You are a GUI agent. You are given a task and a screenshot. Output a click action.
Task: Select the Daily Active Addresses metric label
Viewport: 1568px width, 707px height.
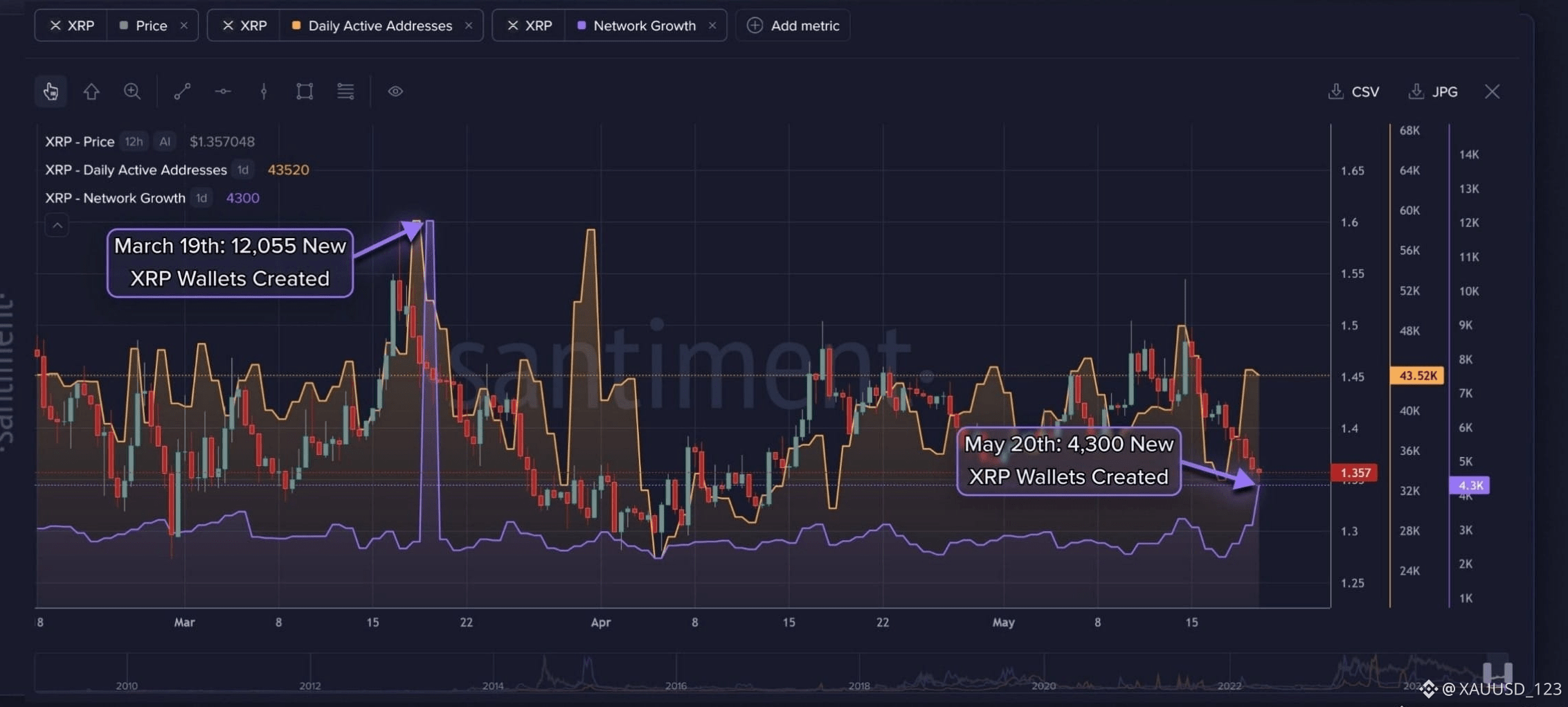click(x=380, y=26)
